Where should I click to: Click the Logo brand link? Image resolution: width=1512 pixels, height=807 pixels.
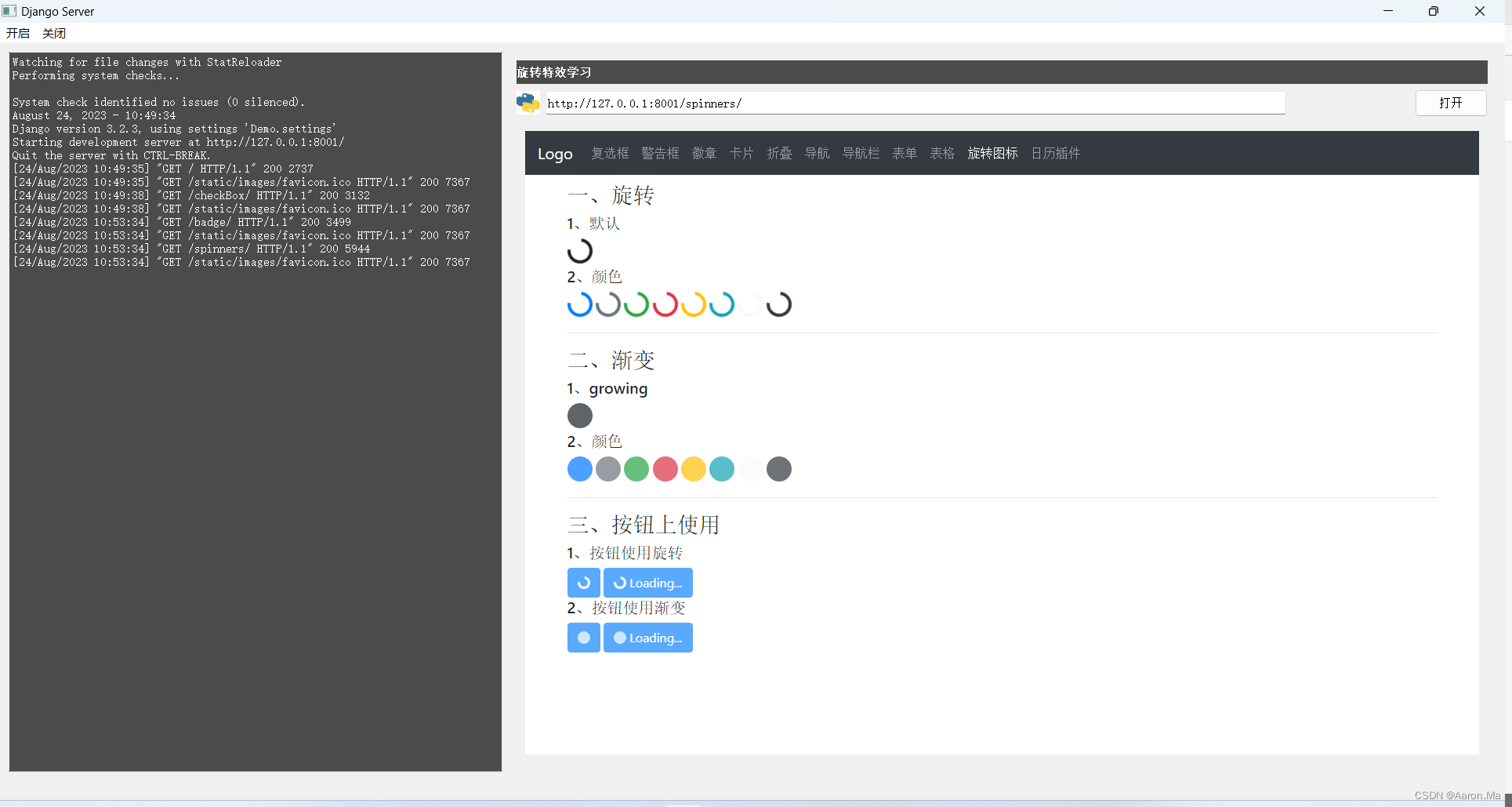[x=555, y=154]
